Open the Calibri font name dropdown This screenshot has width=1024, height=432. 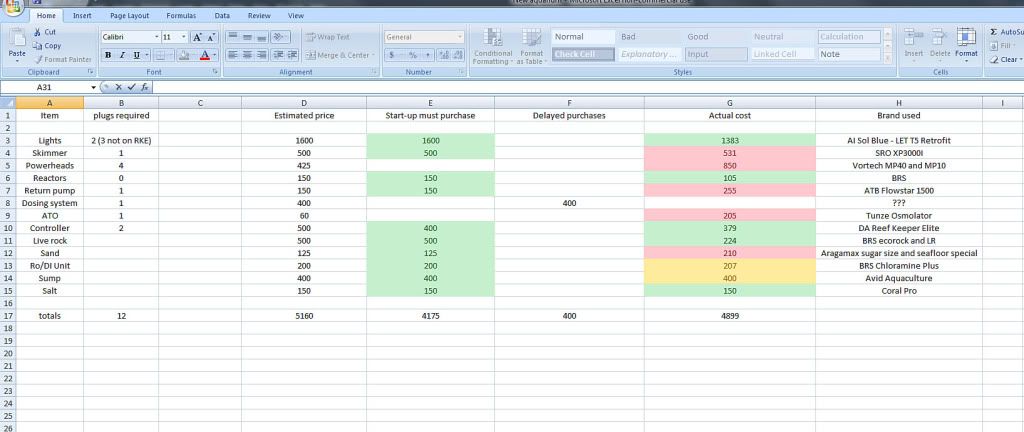coord(156,37)
